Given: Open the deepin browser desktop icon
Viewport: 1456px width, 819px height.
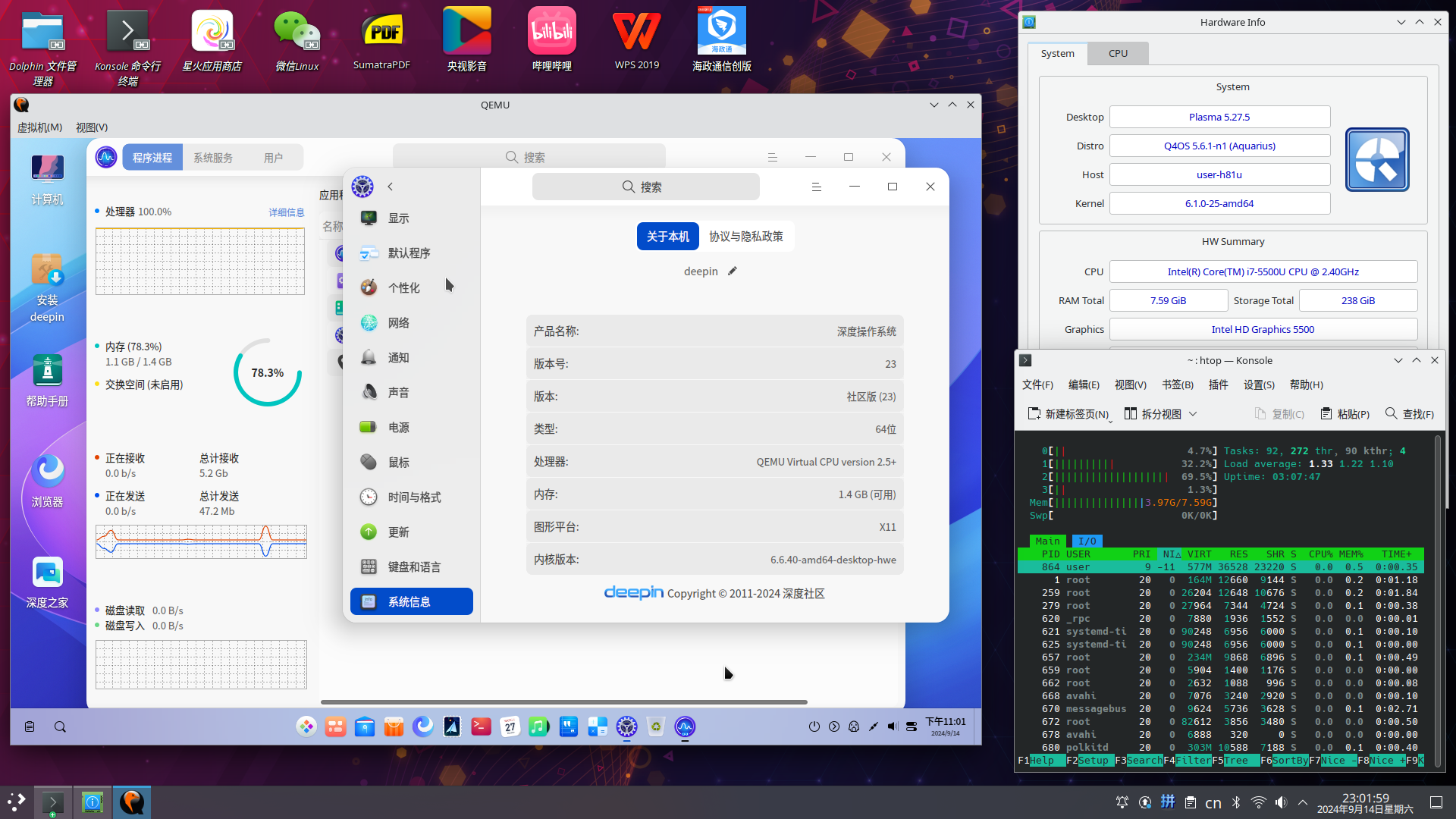Looking at the screenshot, I should (47, 472).
